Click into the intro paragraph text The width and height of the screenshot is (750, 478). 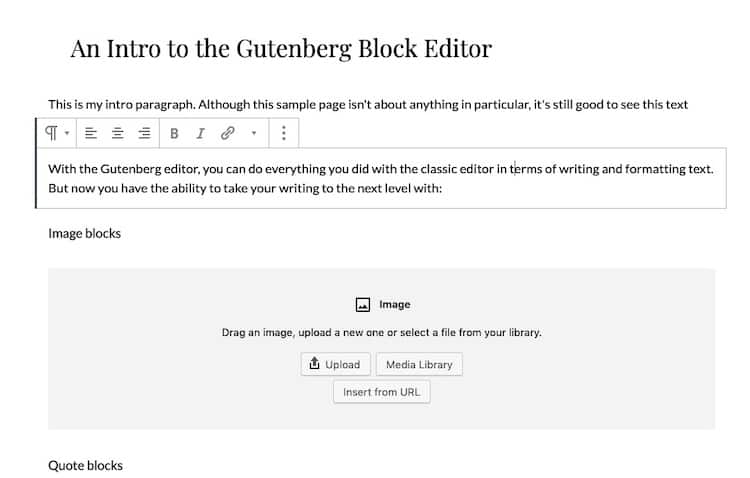tap(368, 104)
